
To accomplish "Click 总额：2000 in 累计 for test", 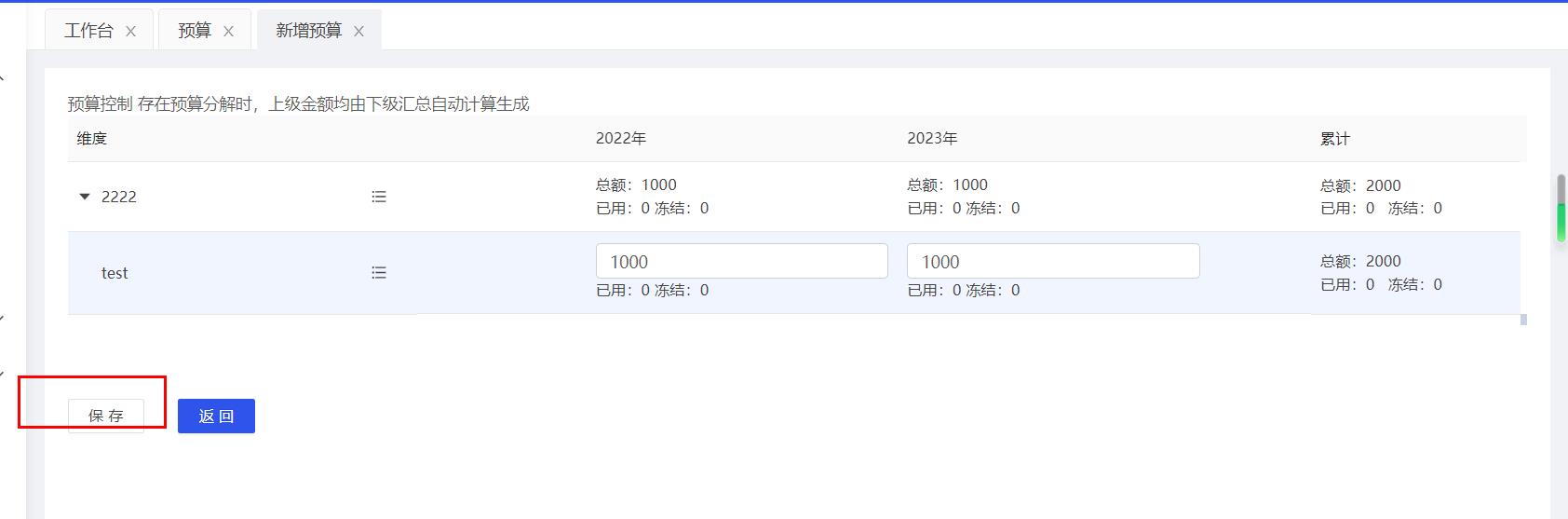I will (1360, 261).
